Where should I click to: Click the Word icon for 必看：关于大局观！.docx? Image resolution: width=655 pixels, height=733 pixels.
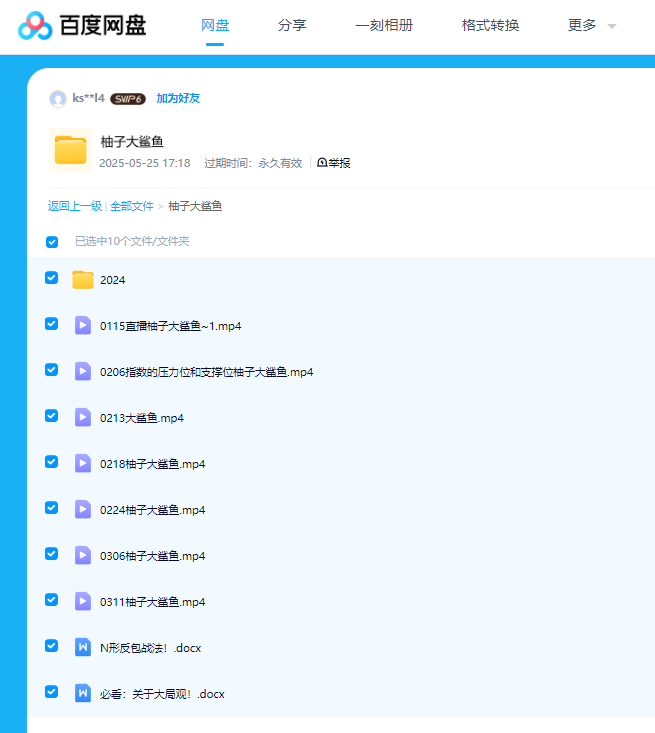[x=83, y=693]
